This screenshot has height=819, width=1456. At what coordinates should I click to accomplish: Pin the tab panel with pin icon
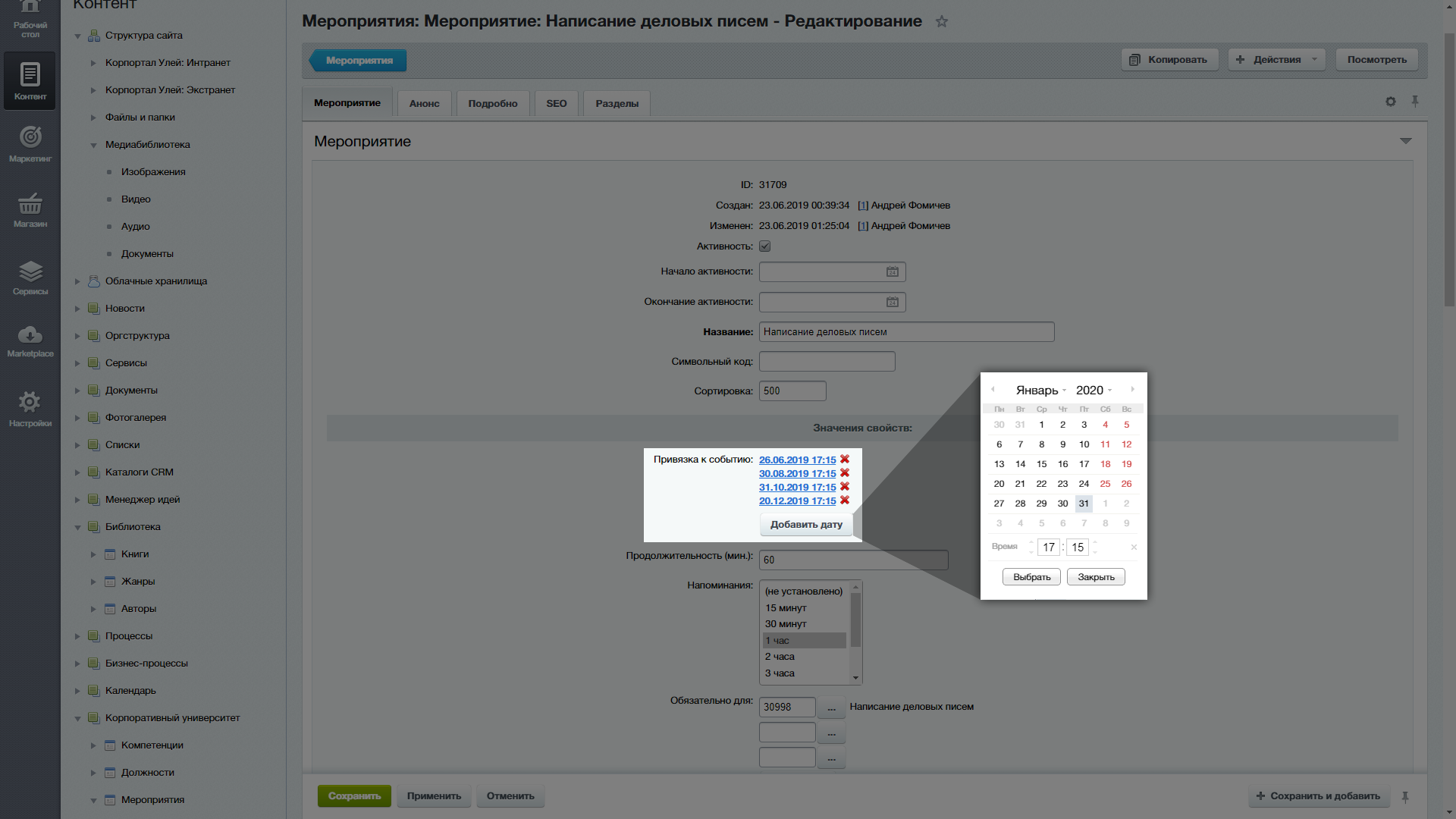pyautogui.click(x=1414, y=102)
